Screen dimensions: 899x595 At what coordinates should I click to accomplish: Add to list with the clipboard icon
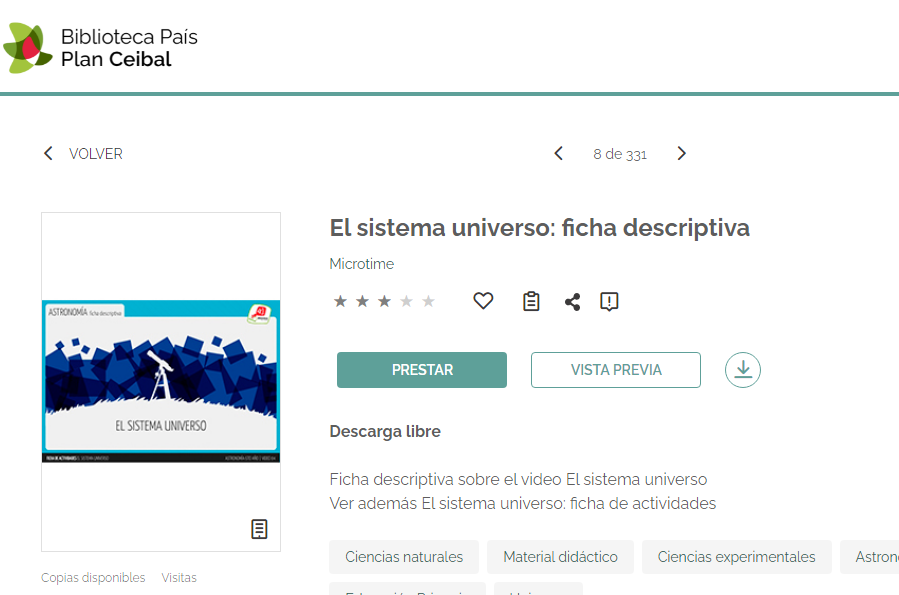(531, 301)
